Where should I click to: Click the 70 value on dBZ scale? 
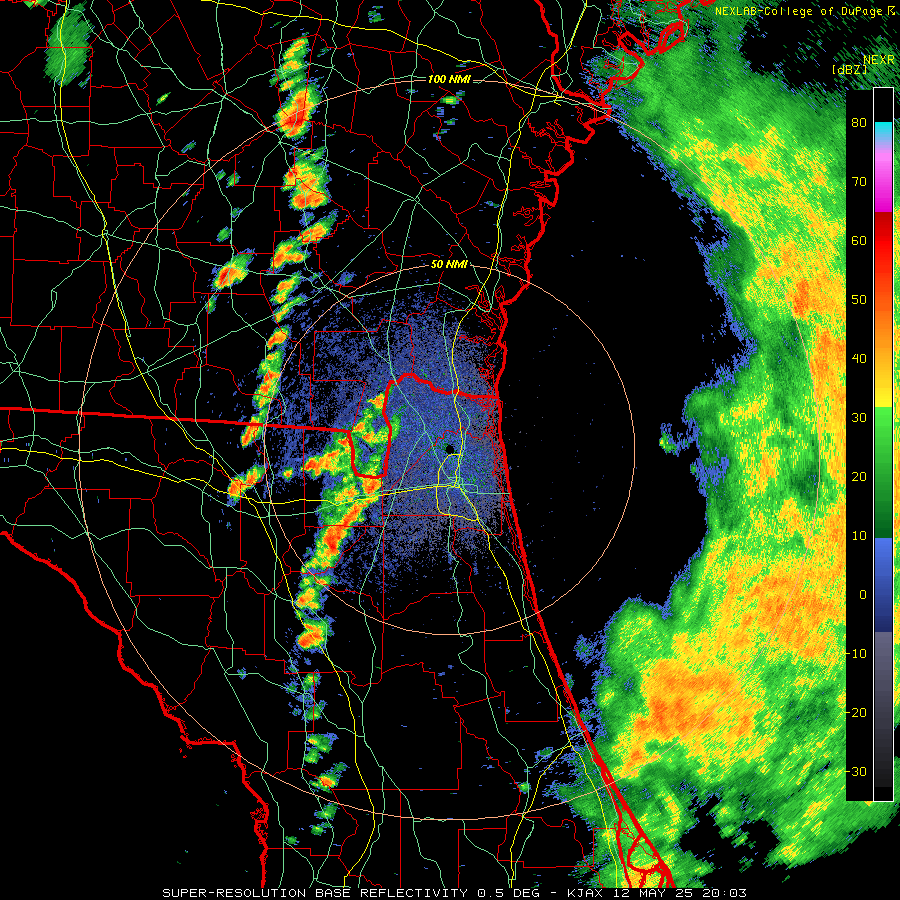point(859,181)
